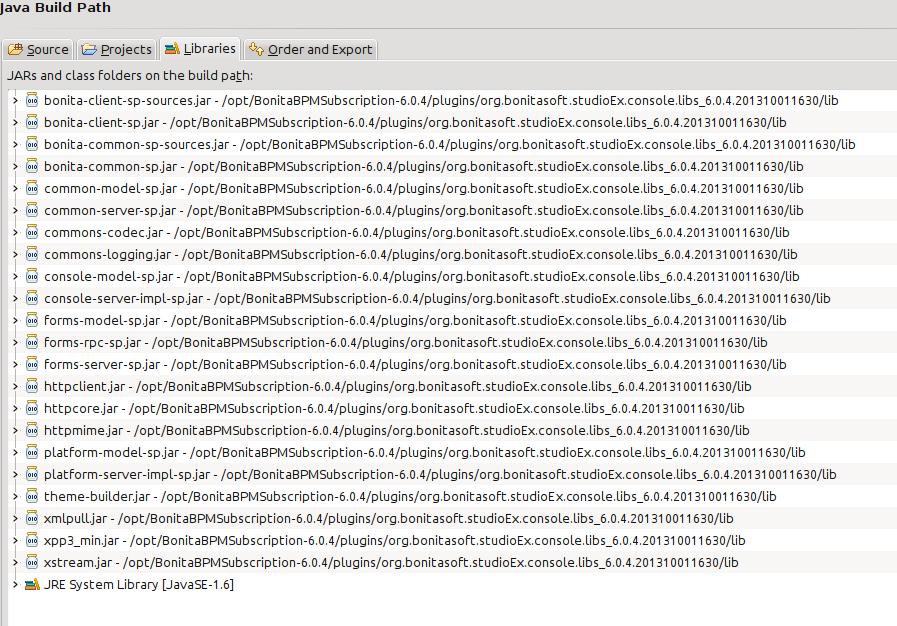Expand the bonita-client-sp.jar entry

click(x=15, y=122)
